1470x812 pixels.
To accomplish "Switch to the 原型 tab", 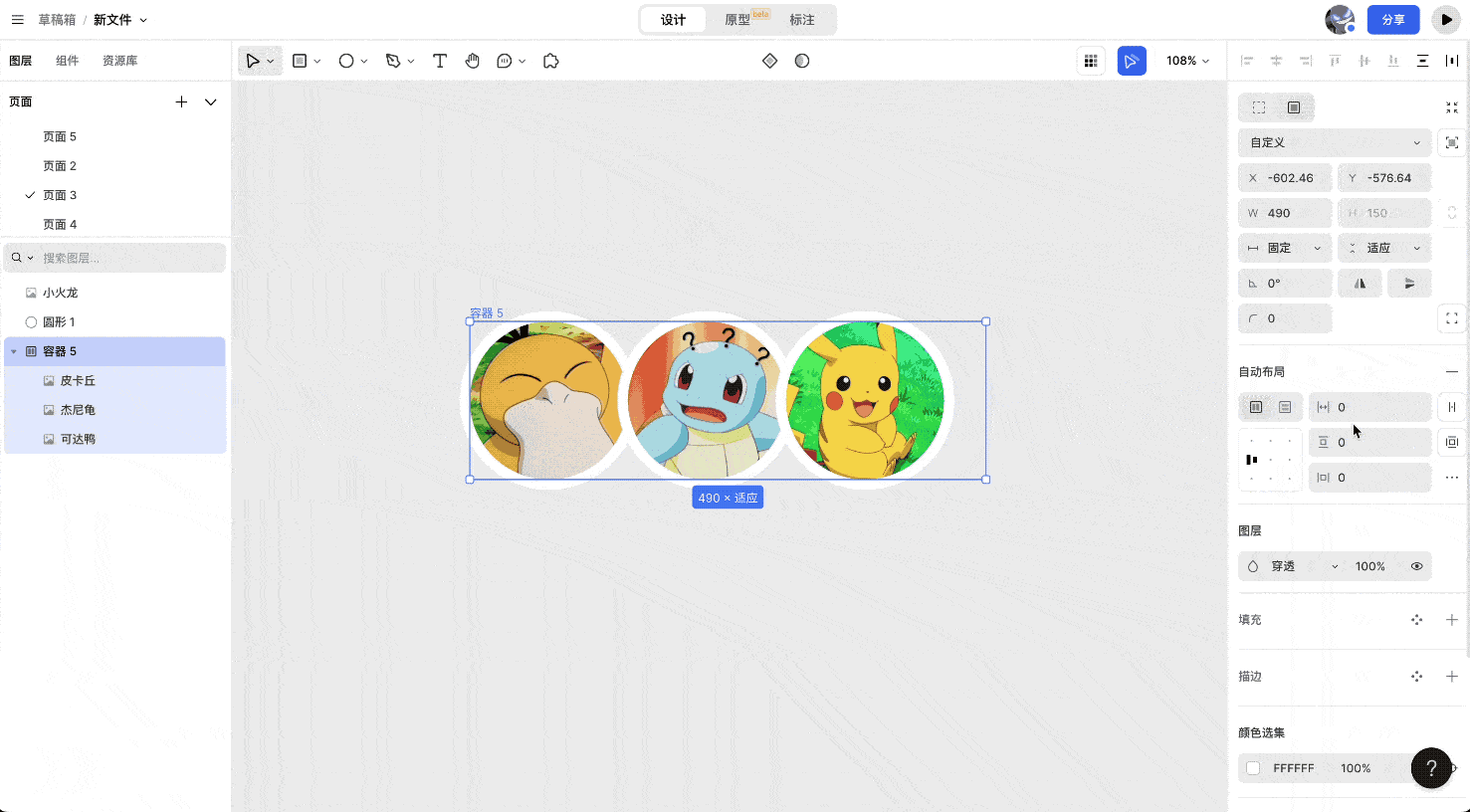I will (737, 20).
